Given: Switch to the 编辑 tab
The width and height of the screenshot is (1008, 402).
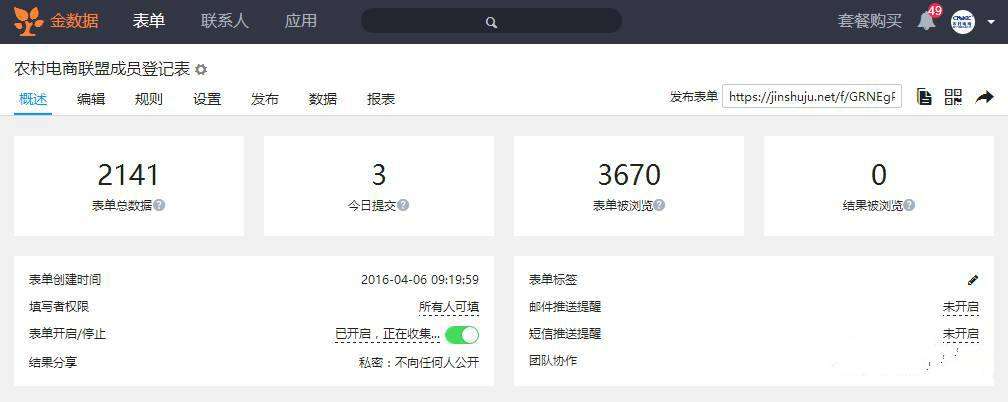Looking at the screenshot, I should (x=91, y=99).
